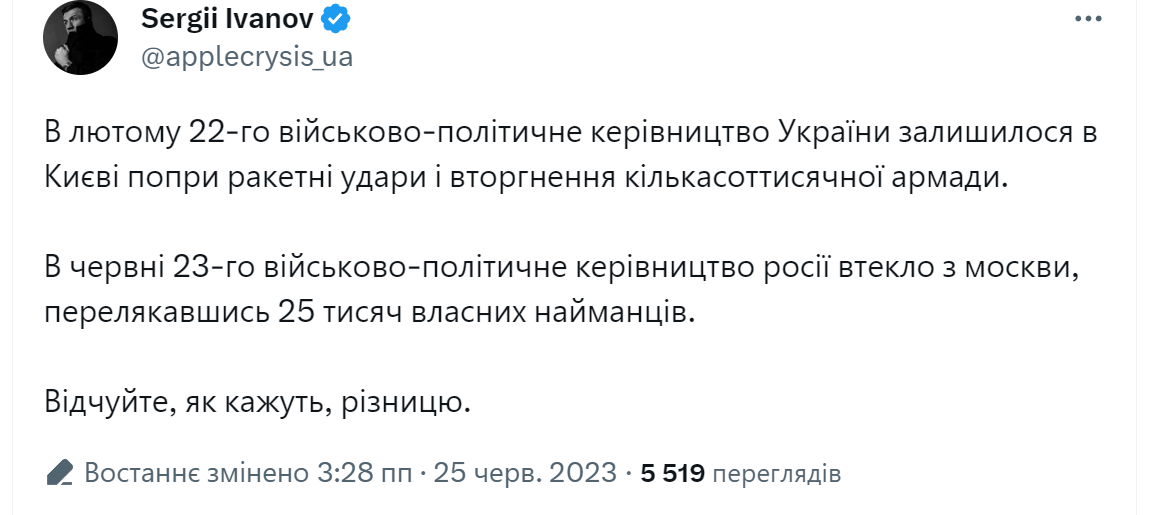This screenshot has width=1155, height=515.
Task: Open the three-dot more options menu
Action: pyautogui.click(x=1088, y=20)
